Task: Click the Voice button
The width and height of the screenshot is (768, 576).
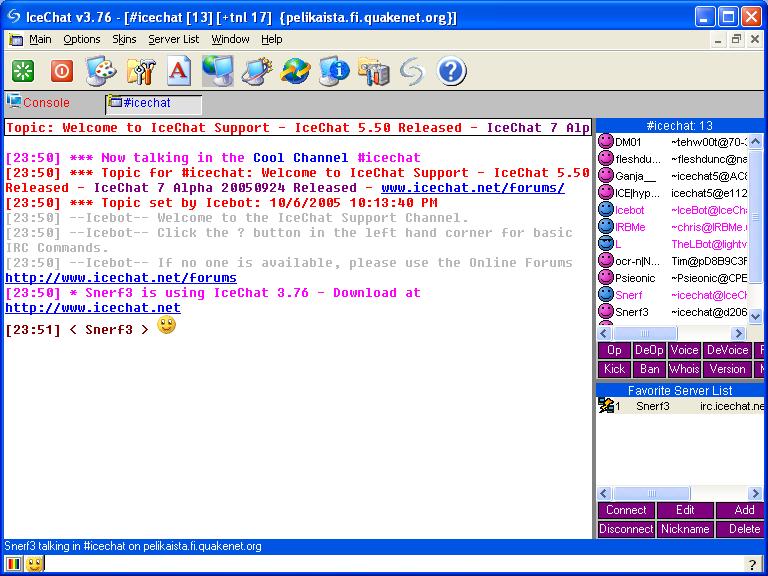Action: (684, 350)
